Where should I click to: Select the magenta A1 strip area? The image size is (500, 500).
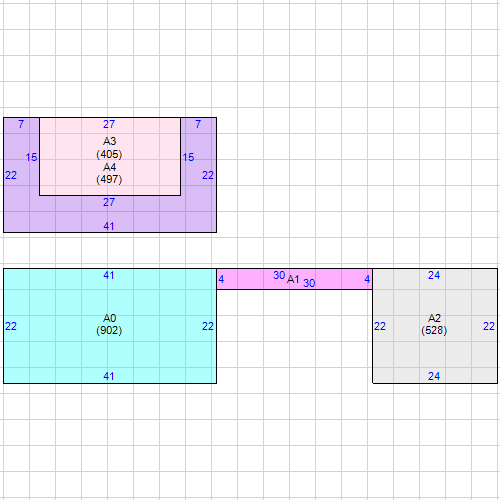[295, 279]
